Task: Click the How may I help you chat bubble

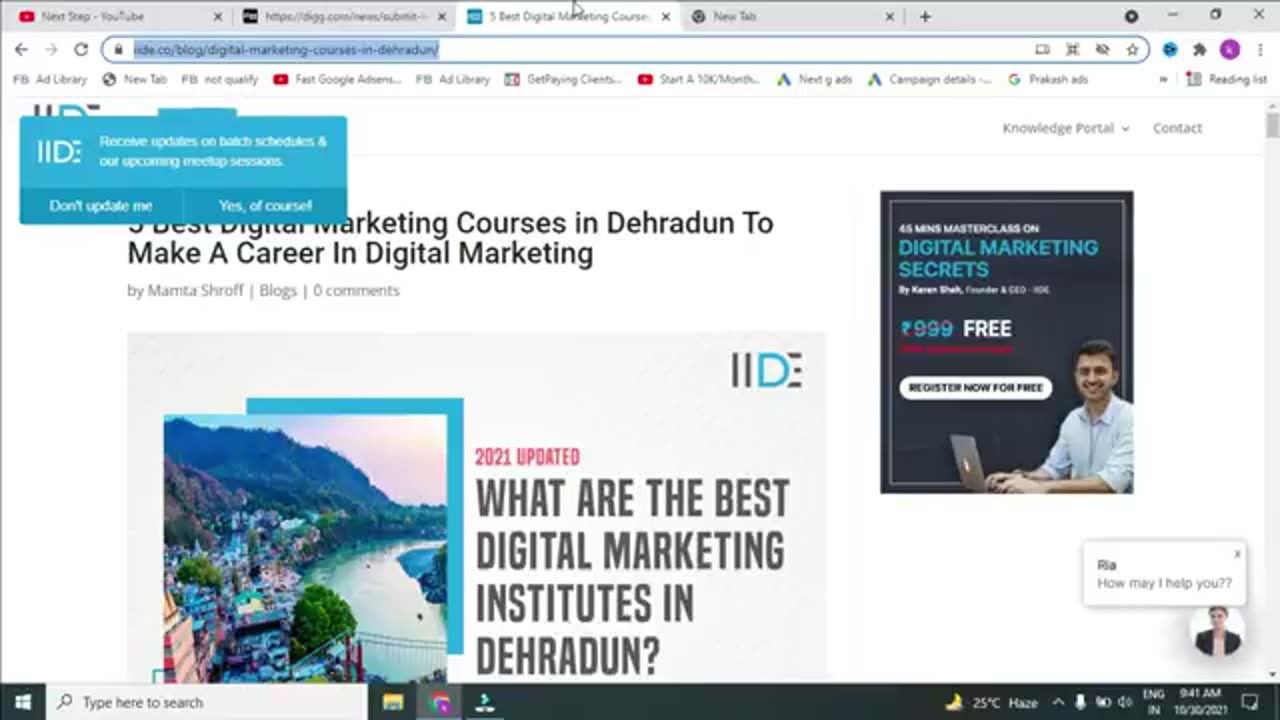Action: point(1164,574)
